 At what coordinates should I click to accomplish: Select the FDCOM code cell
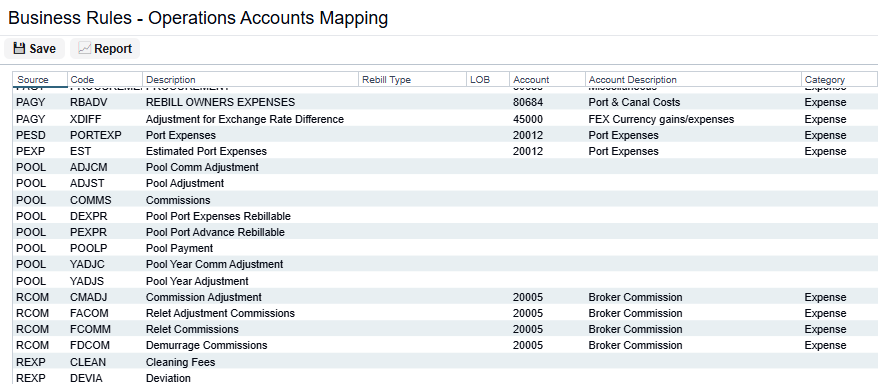[x=90, y=345]
